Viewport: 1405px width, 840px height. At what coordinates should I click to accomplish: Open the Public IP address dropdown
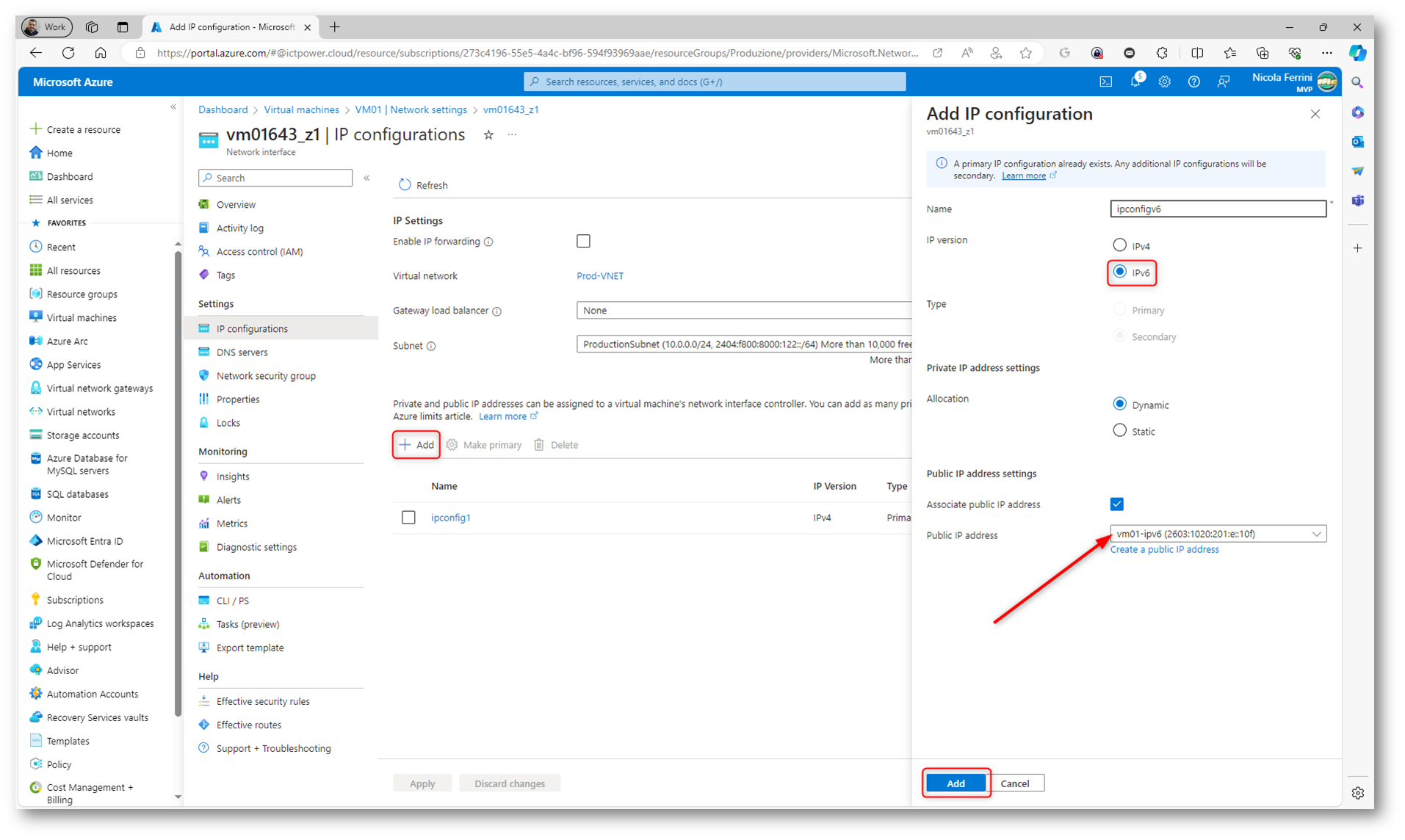(x=1218, y=534)
